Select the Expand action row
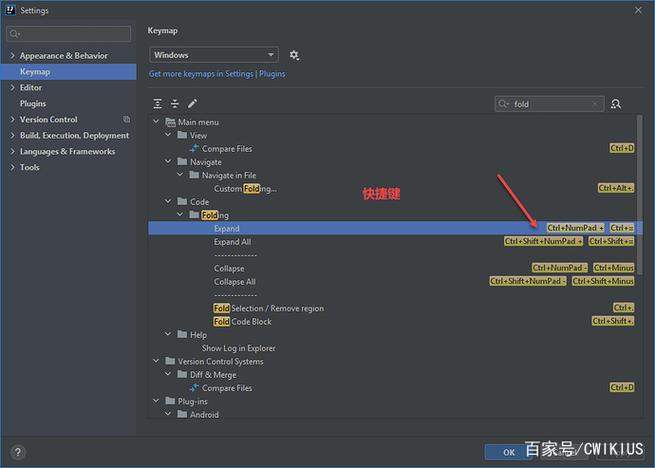Viewport: 655px width, 468px height. [x=395, y=228]
